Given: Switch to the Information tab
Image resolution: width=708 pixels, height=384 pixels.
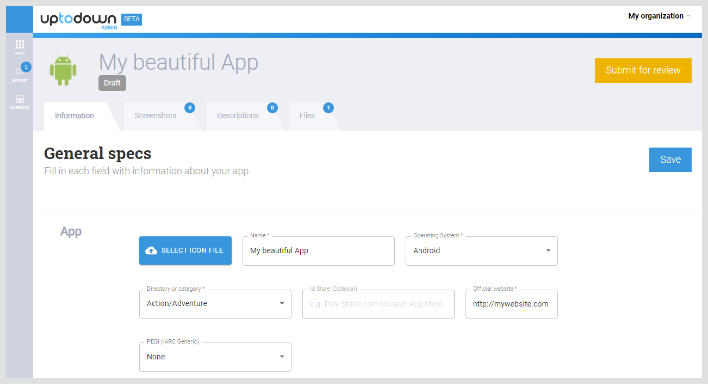Looking at the screenshot, I should click(x=75, y=116).
